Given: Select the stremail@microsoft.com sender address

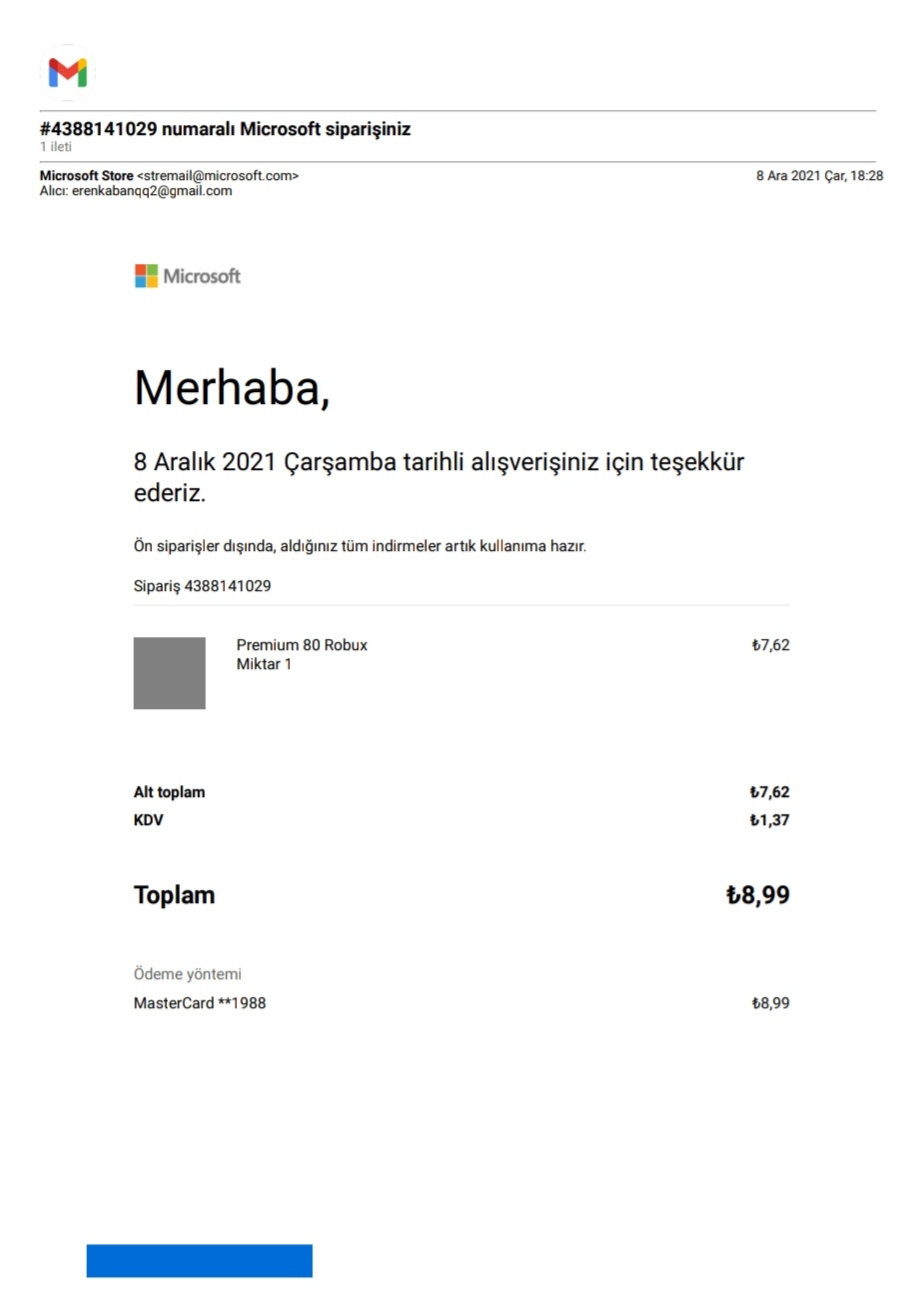Looking at the screenshot, I should tap(217, 176).
